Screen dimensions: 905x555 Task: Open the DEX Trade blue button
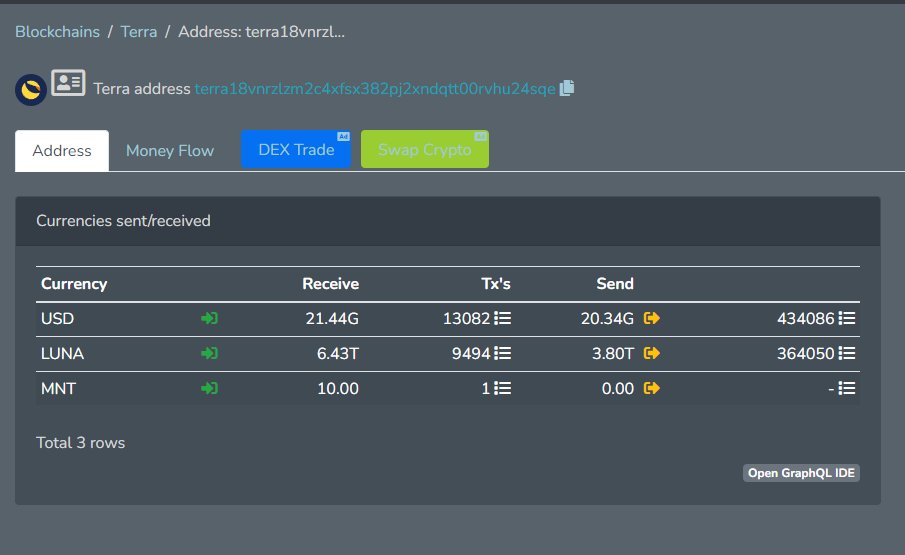tap(296, 149)
